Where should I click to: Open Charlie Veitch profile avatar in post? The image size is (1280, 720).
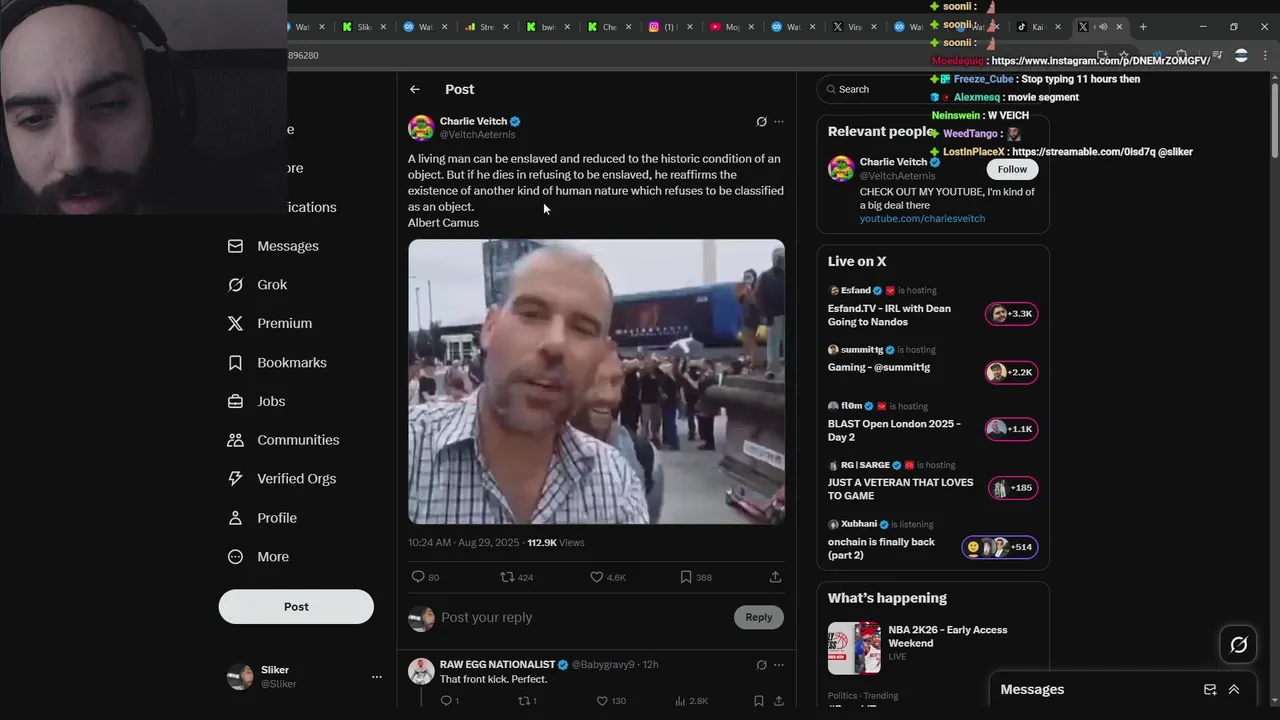tap(421, 128)
